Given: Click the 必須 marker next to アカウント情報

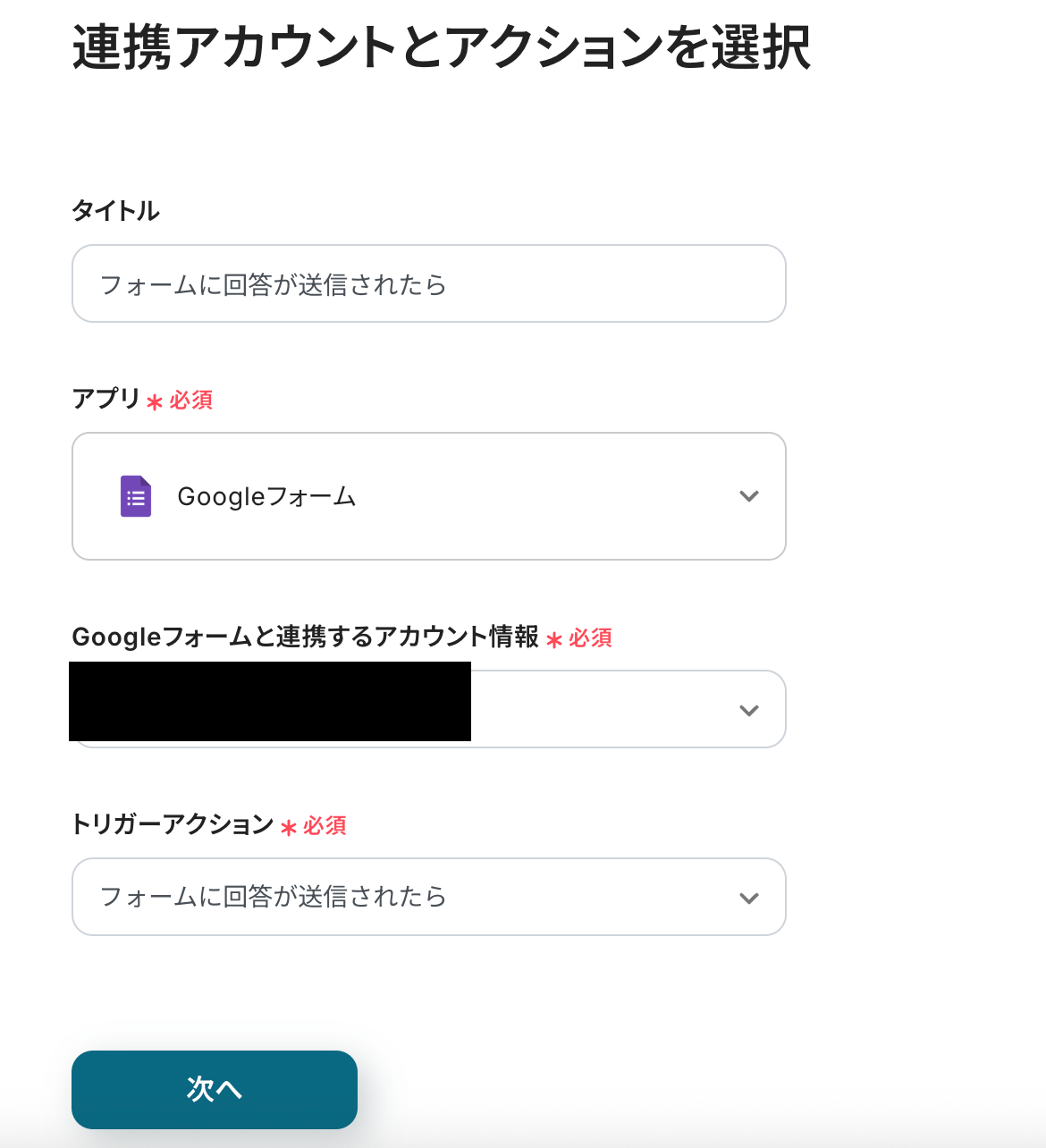Looking at the screenshot, I should pos(591,637).
